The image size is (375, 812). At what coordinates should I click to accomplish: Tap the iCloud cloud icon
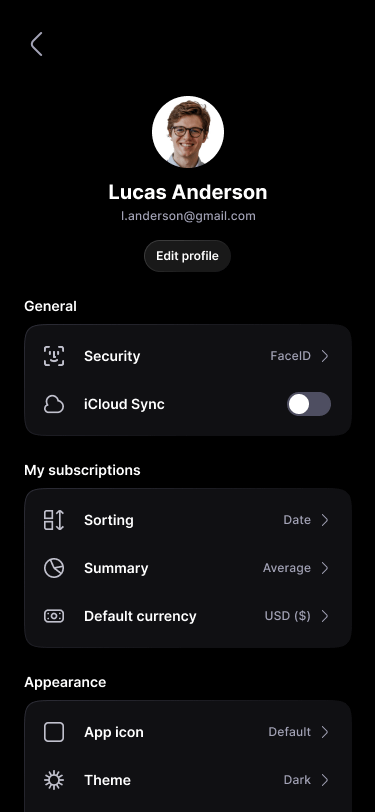tap(54, 404)
